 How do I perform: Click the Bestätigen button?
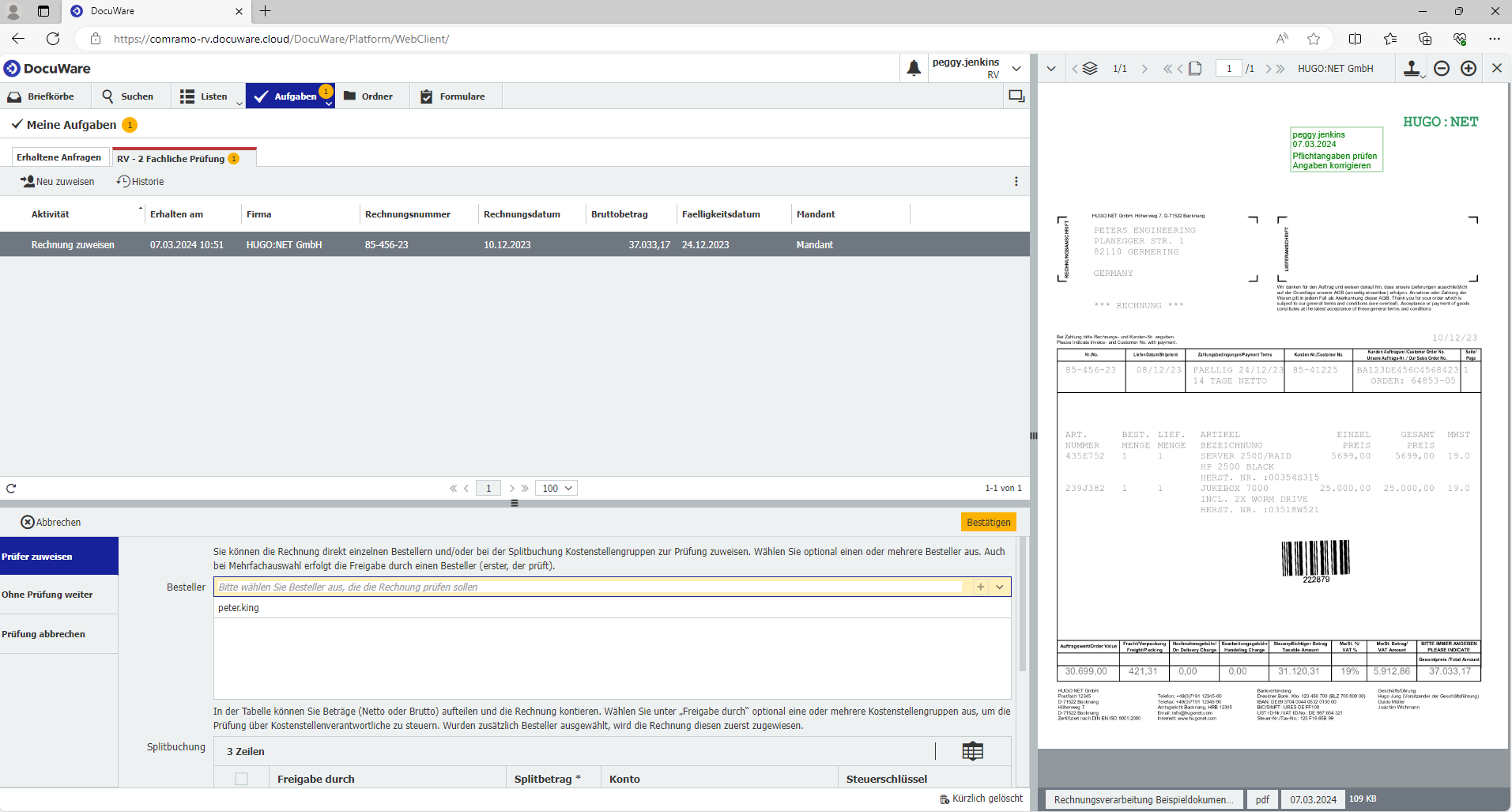(x=988, y=523)
